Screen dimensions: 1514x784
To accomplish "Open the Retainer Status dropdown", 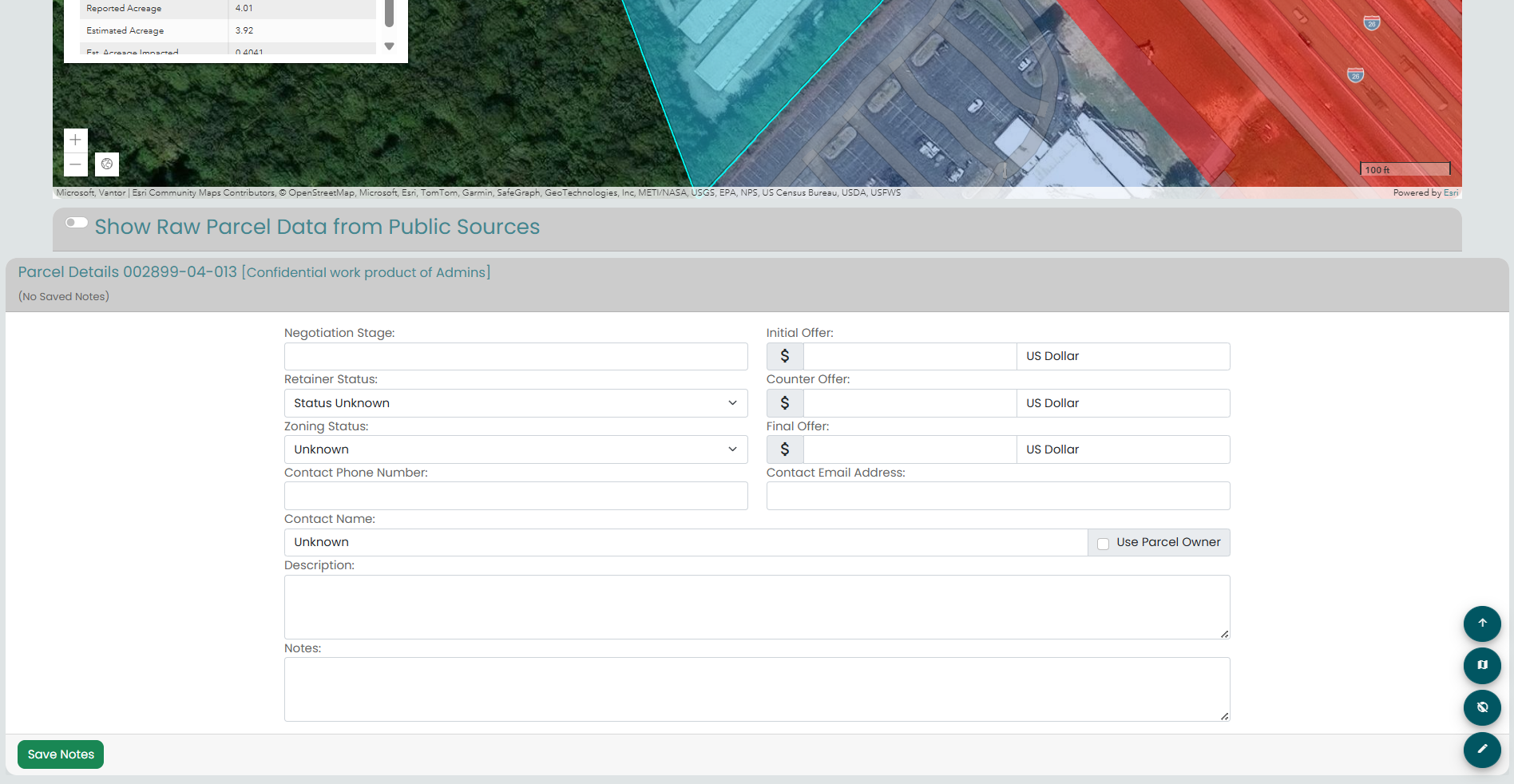I will coord(516,403).
